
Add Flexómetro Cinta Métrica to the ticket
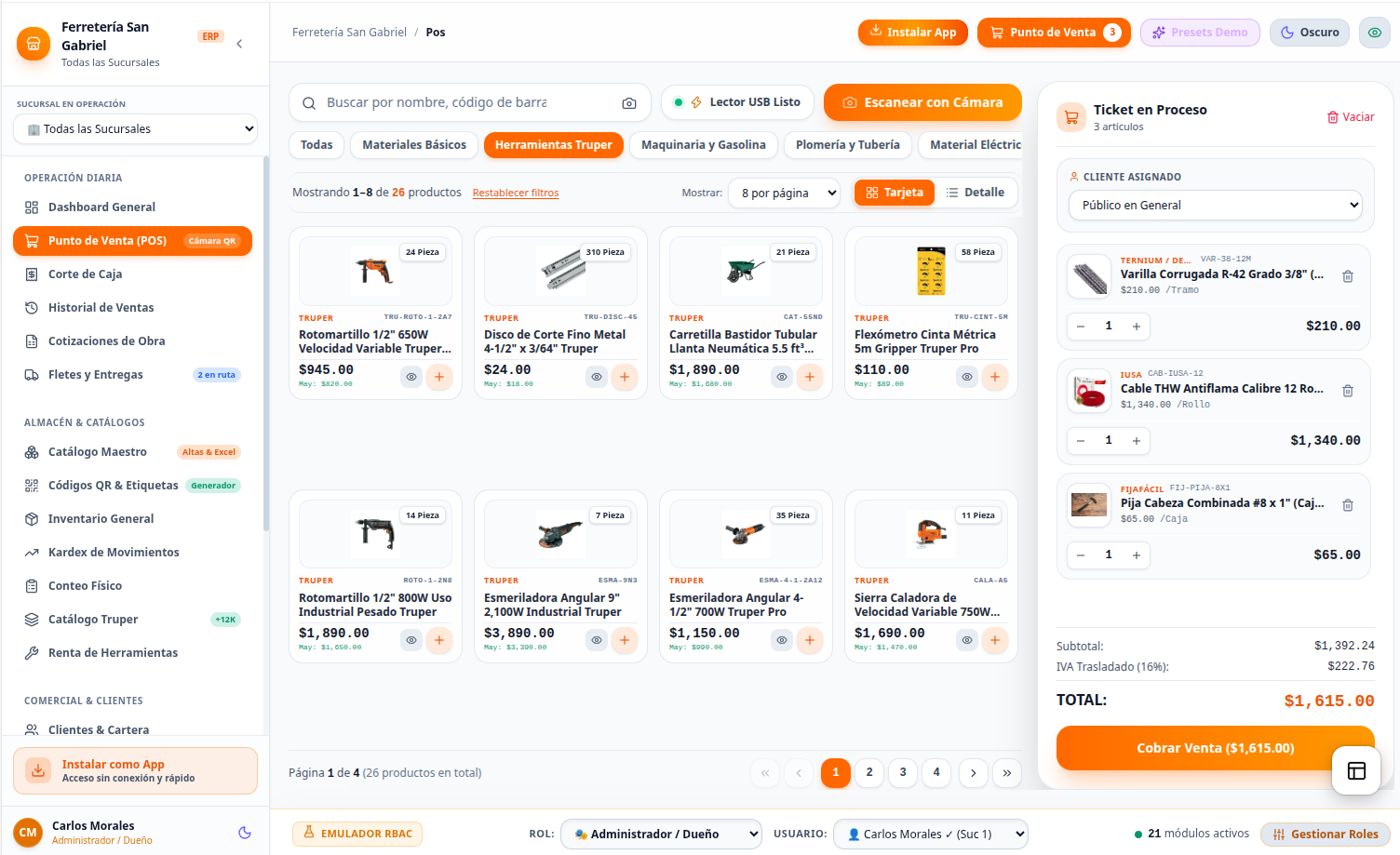(x=995, y=377)
